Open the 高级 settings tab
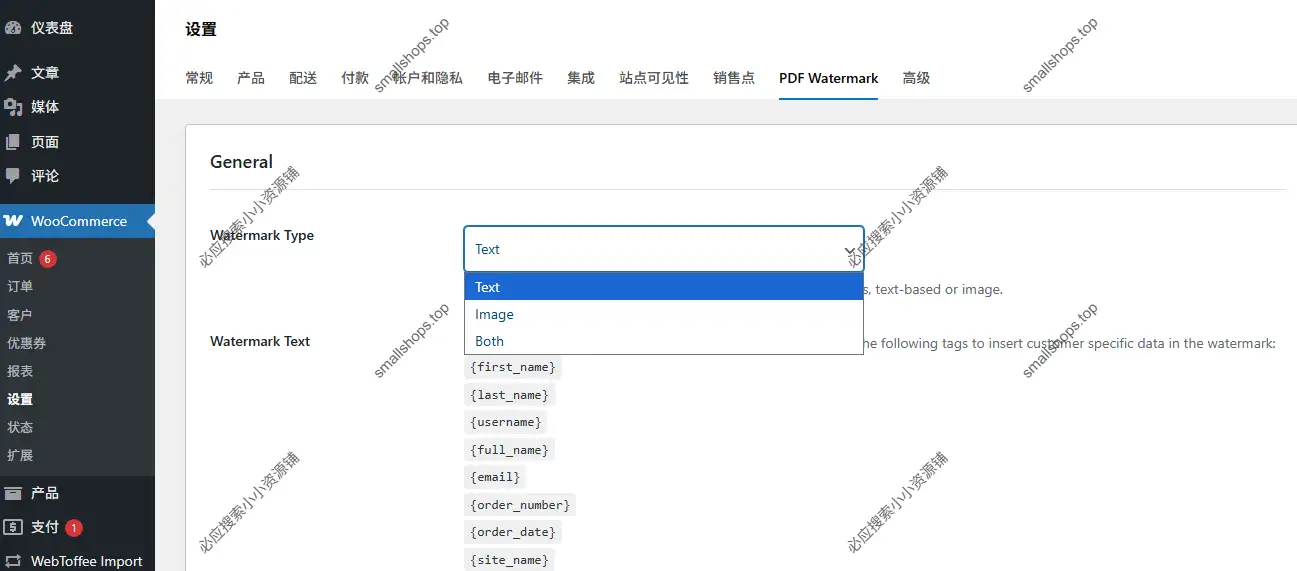The height and width of the screenshot is (571, 1297). 916,78
